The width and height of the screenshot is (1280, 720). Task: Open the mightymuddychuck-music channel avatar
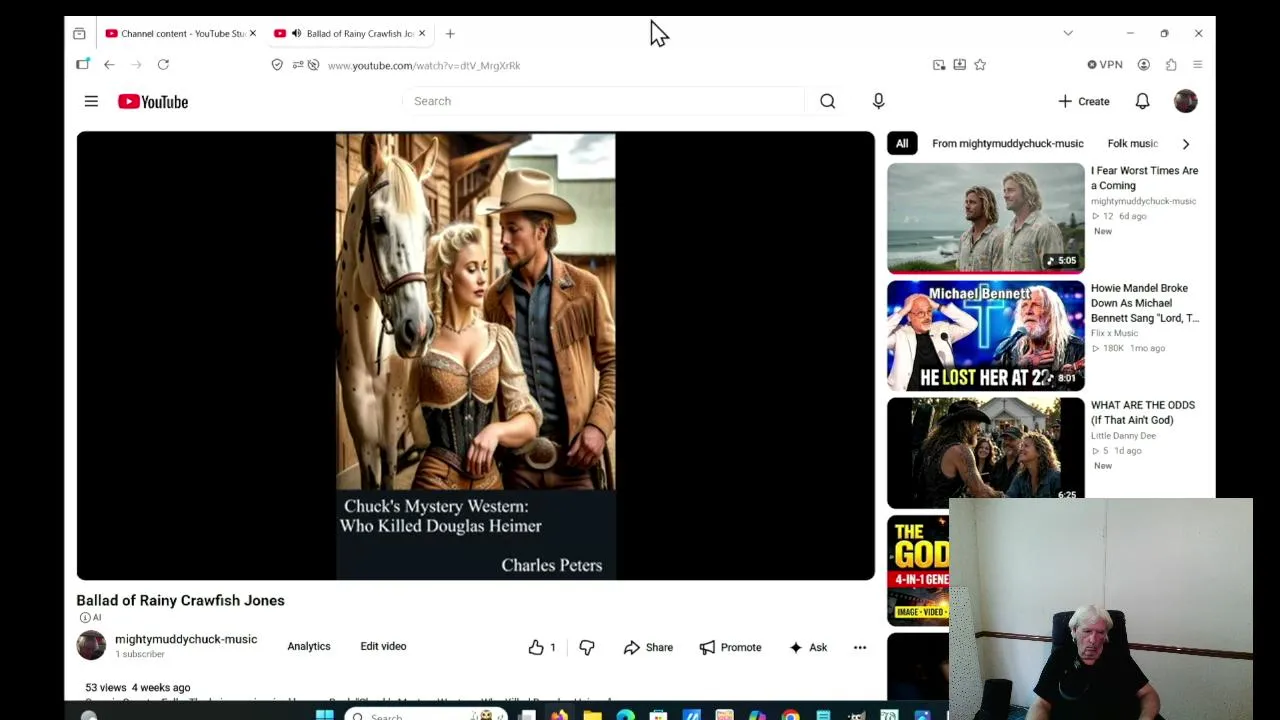pos(91,645)
